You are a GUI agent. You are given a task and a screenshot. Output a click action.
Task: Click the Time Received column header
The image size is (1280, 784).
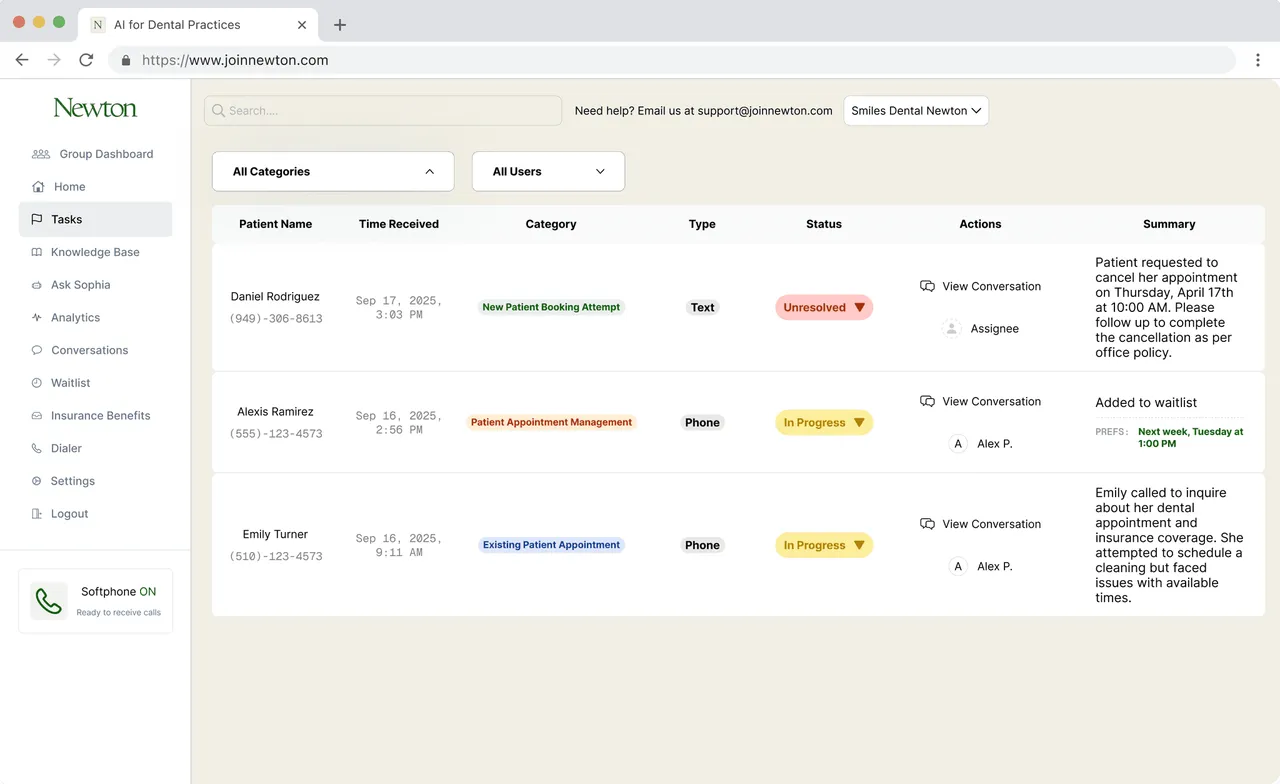coord(399,224)
